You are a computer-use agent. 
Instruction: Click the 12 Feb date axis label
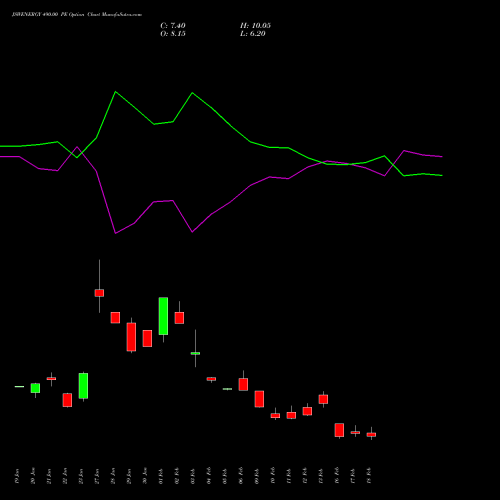(305, 476)
